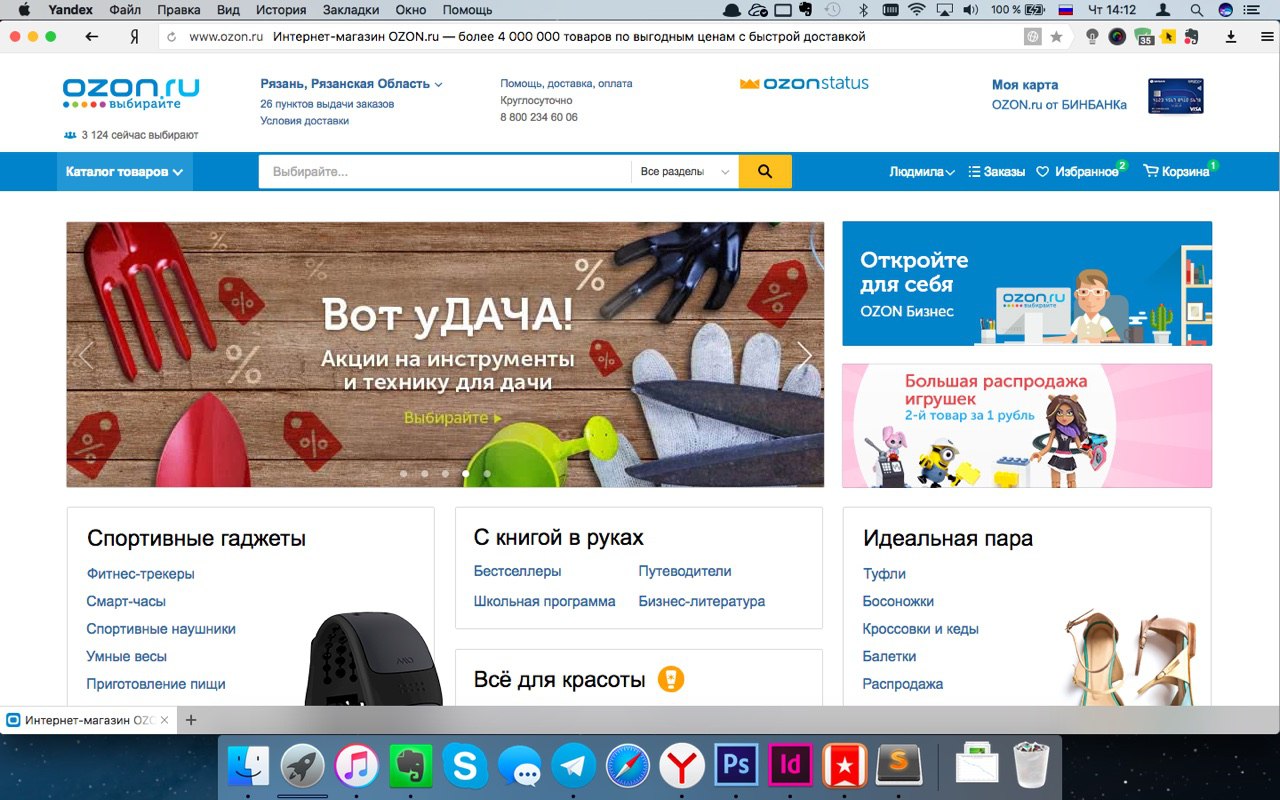
Task: Open Фитнес-трекеры category
Action: click(x=141, y=574)
